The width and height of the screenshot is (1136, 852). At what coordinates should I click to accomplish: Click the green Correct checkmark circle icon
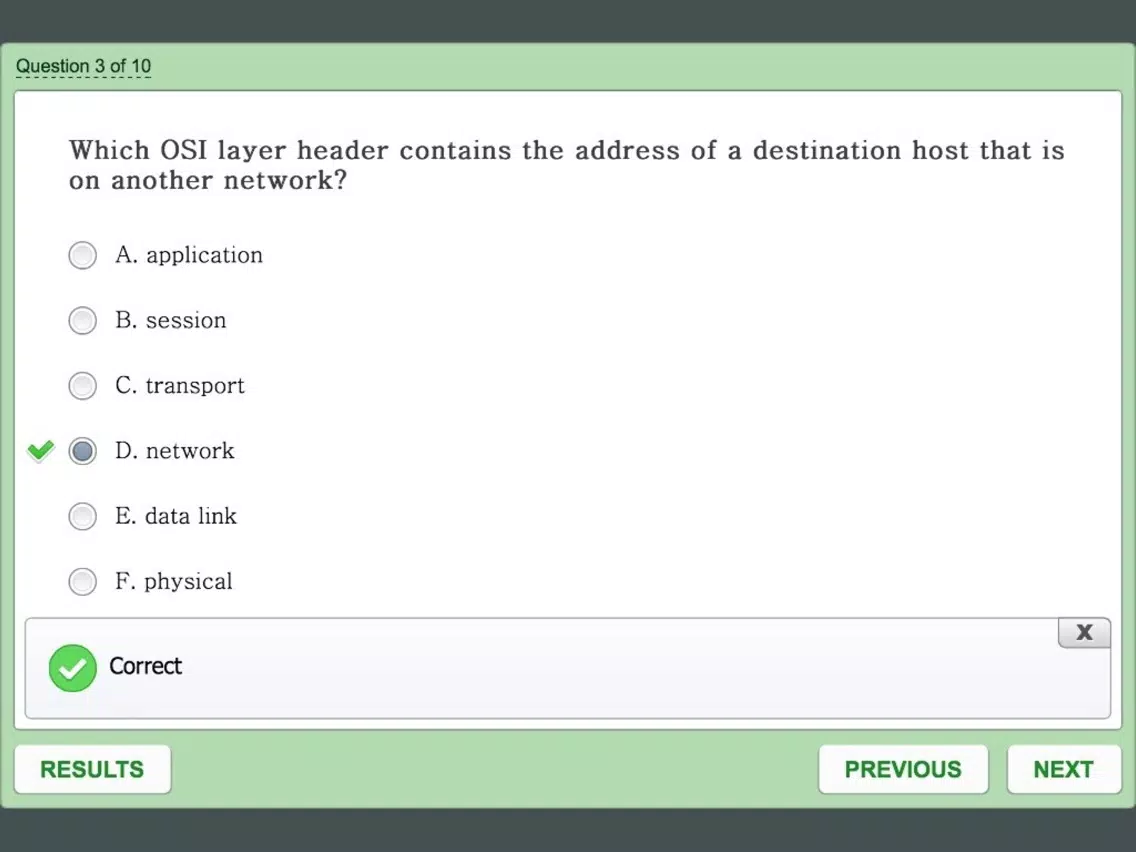72,667
